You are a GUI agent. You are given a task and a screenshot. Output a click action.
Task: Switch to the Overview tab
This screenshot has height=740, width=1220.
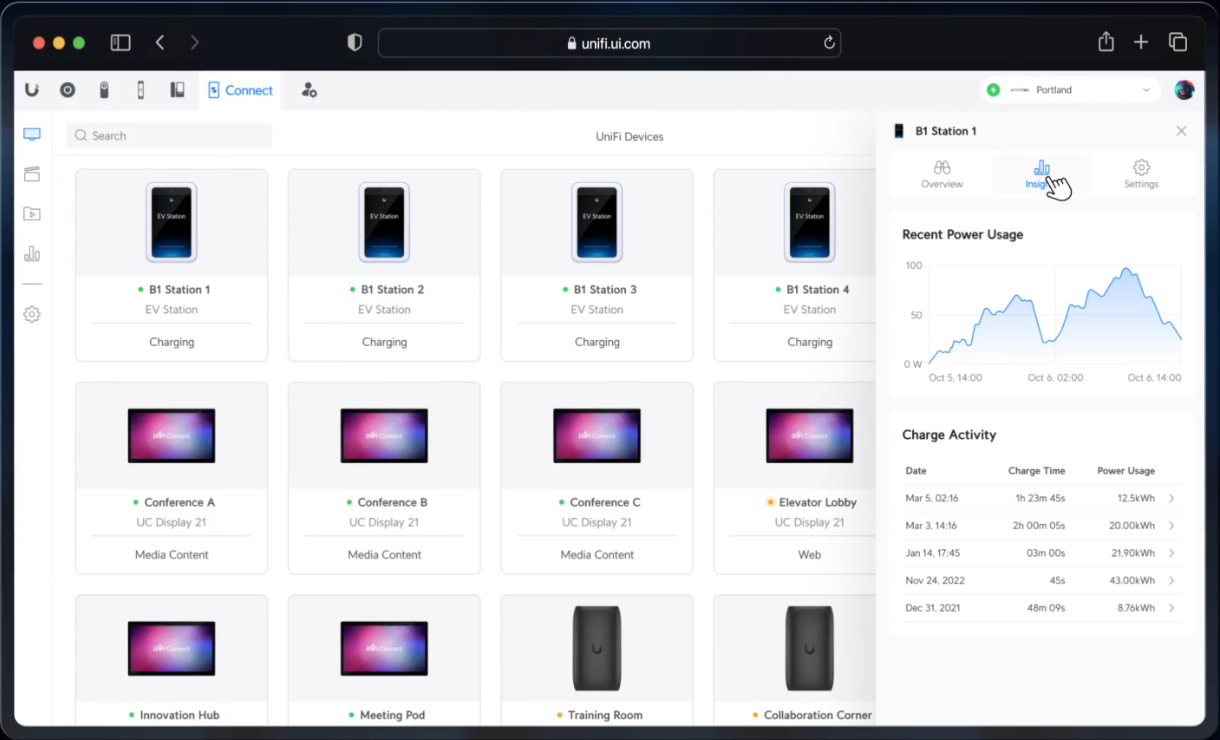click(941, 174)
